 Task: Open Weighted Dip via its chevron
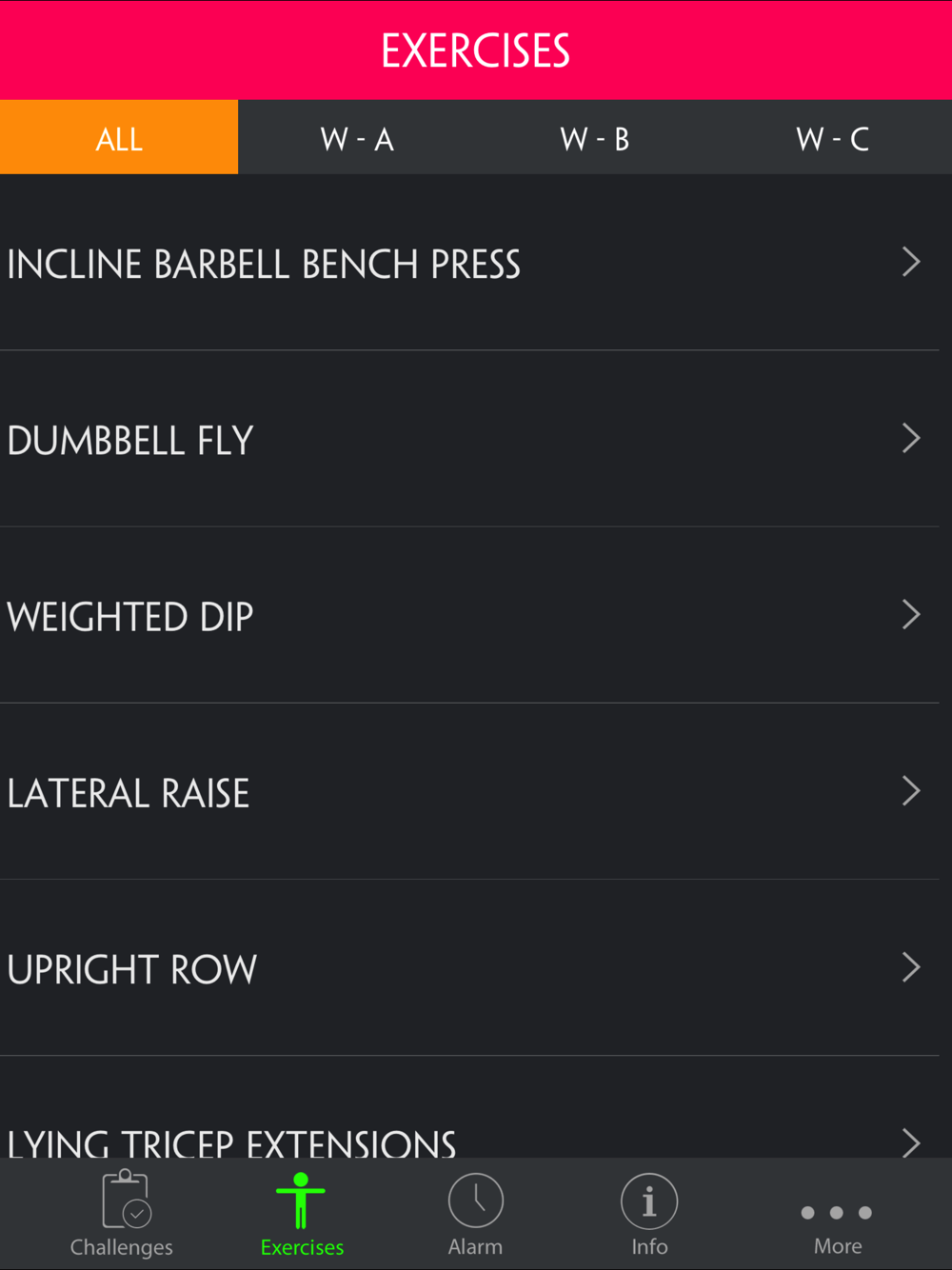[x=911, y=614]
